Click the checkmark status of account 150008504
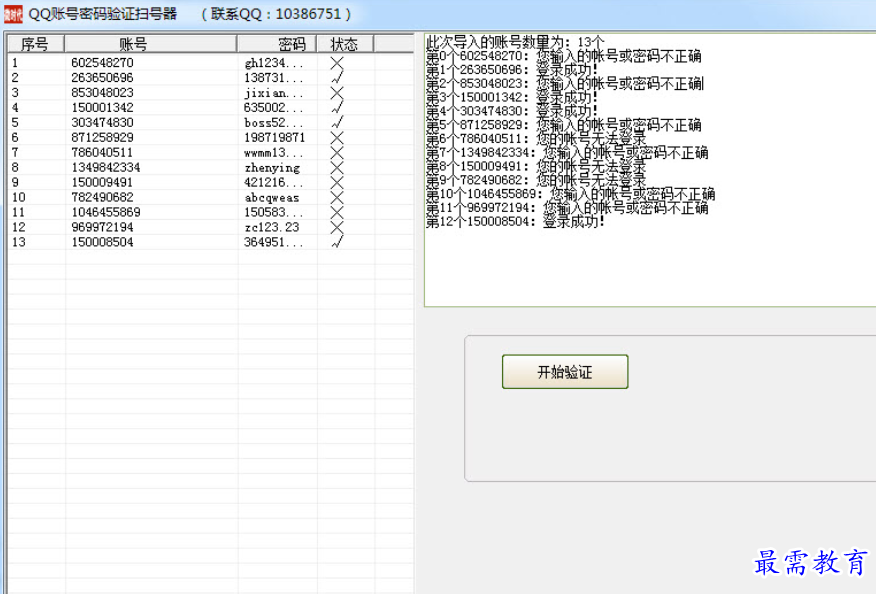Image resolution: width=876 pixels, height=594 pixels. click(337, 242)
